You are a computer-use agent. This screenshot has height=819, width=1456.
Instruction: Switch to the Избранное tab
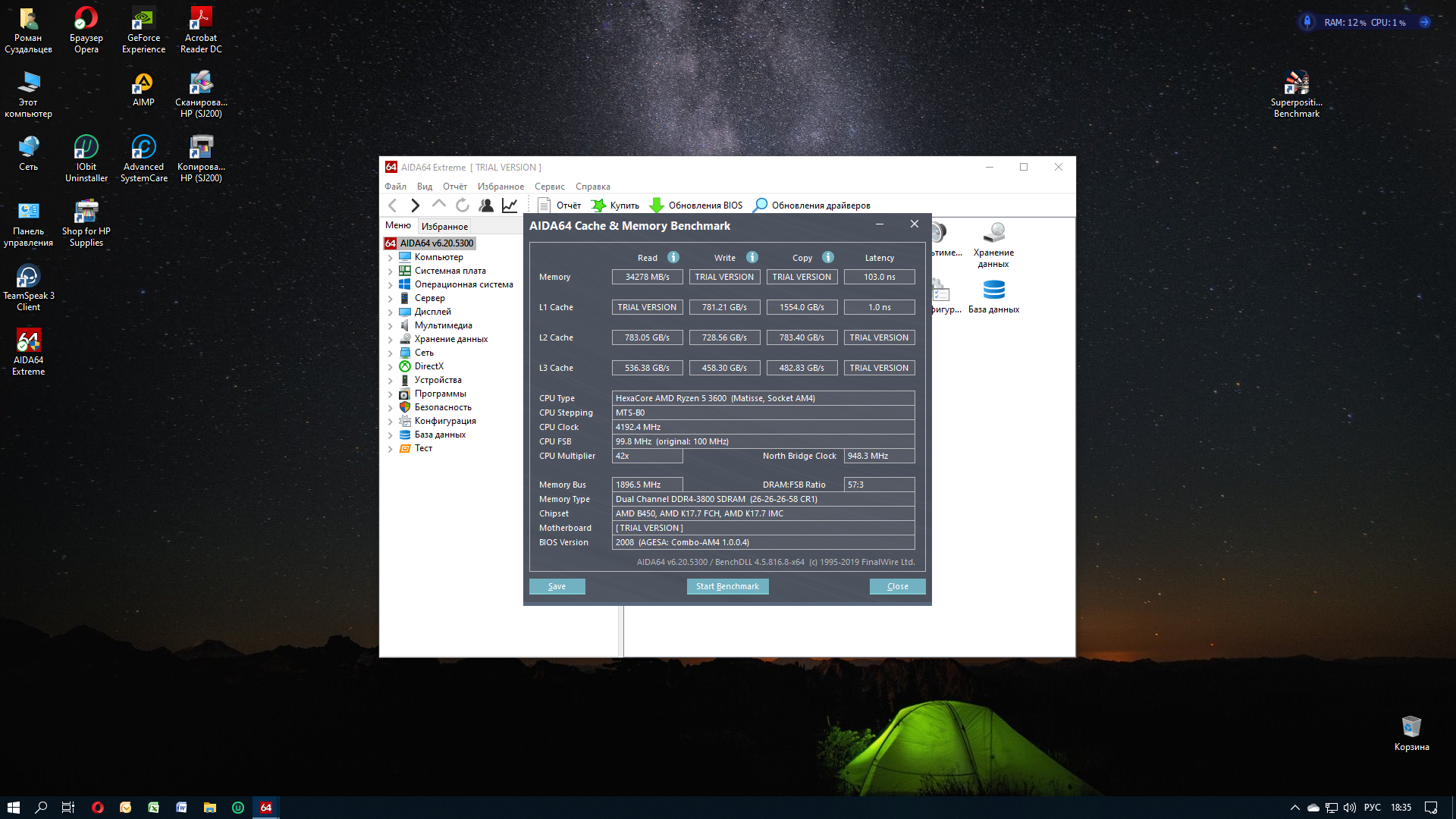[444, 226]
